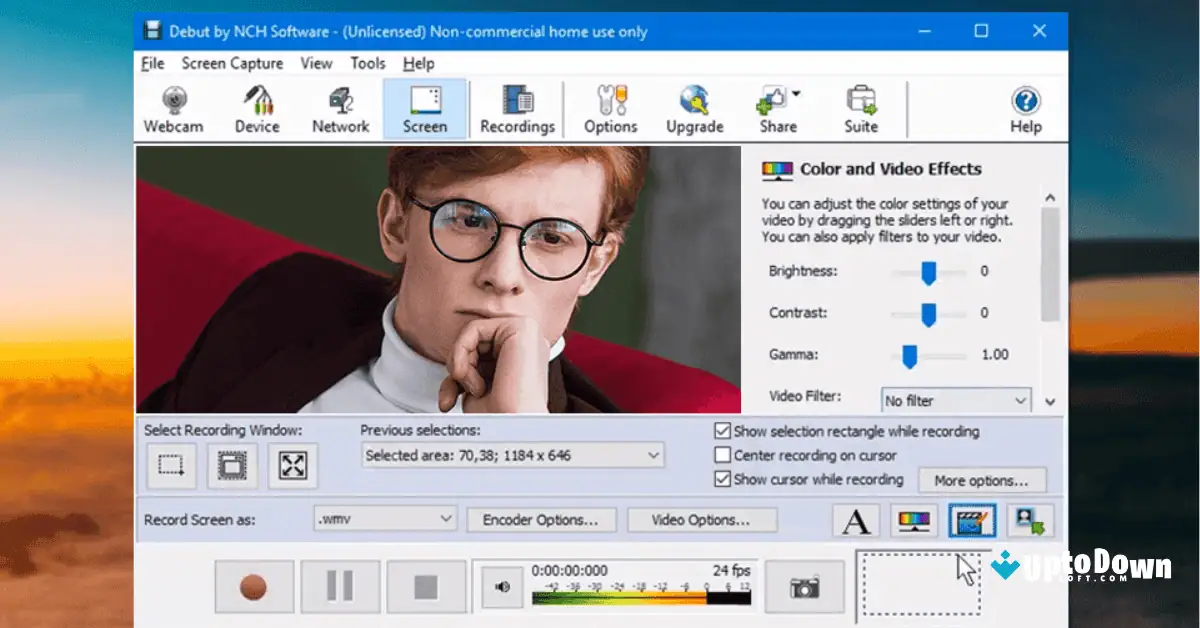Open color and video effects panel

913,520
